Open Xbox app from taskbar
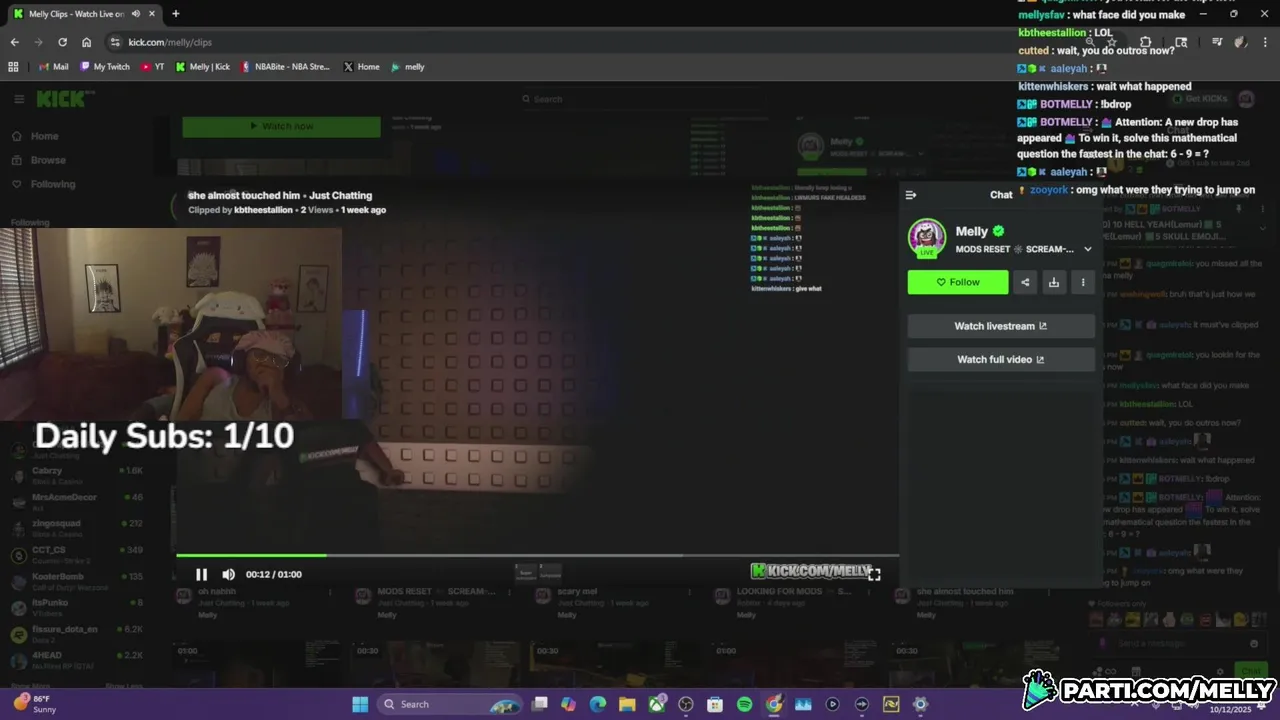The height and width of the screenshot is (720, 1280). click(x=657, y=704)
